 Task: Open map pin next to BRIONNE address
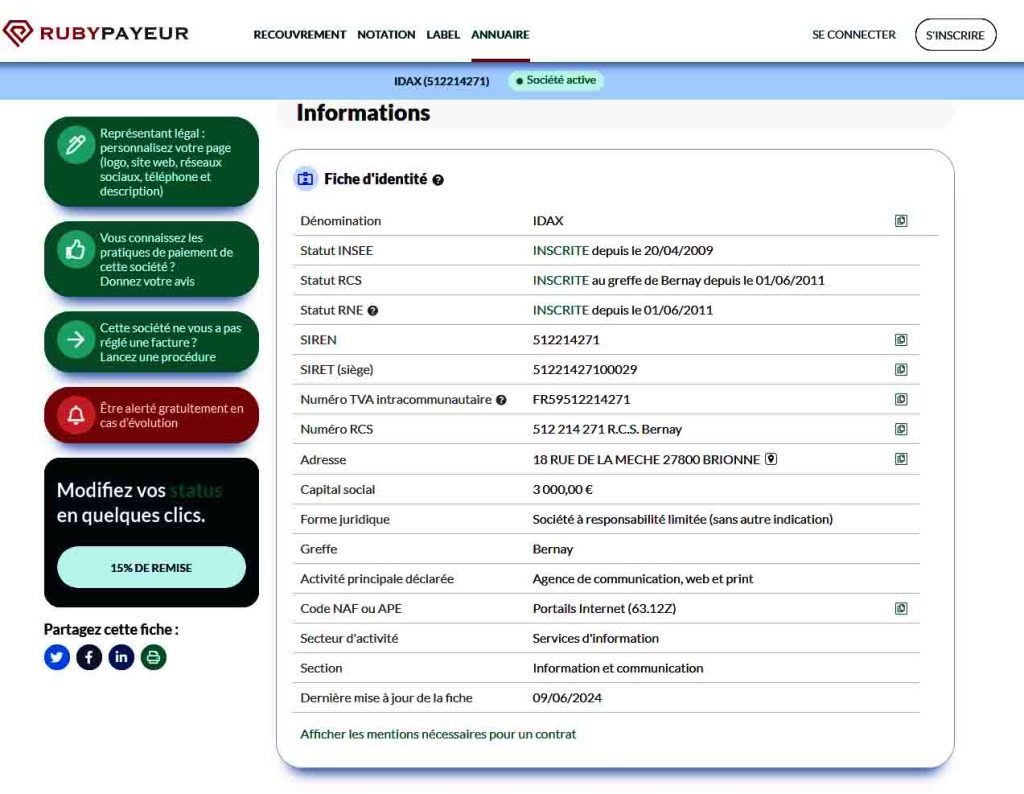(771, 459)
